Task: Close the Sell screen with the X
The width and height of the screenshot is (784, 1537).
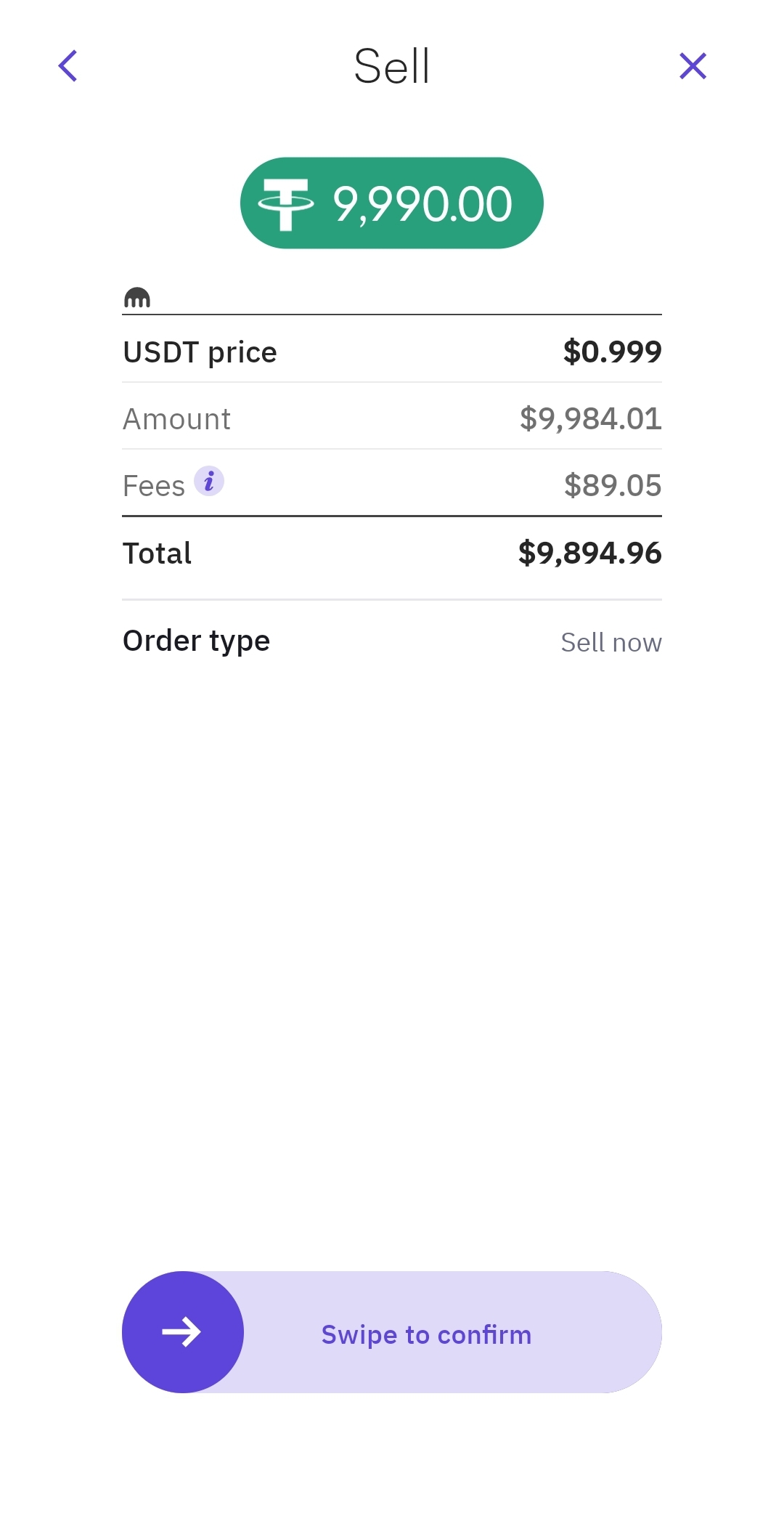Action: [693, 66]
